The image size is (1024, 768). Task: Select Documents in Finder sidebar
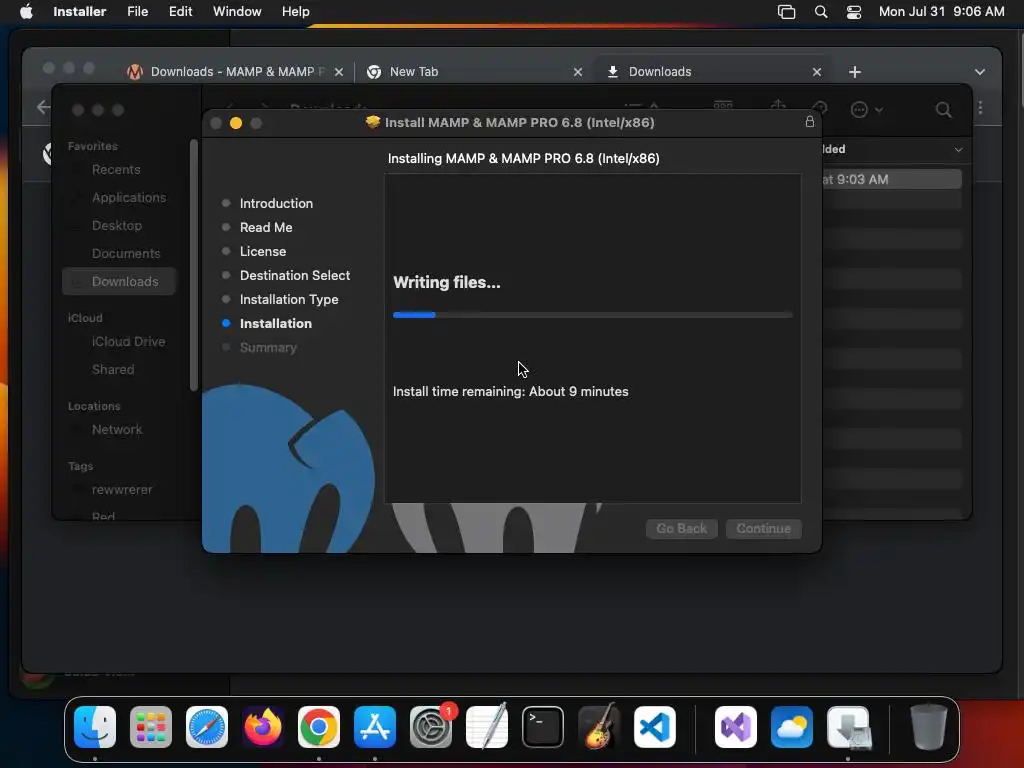[x=126, y=253]
